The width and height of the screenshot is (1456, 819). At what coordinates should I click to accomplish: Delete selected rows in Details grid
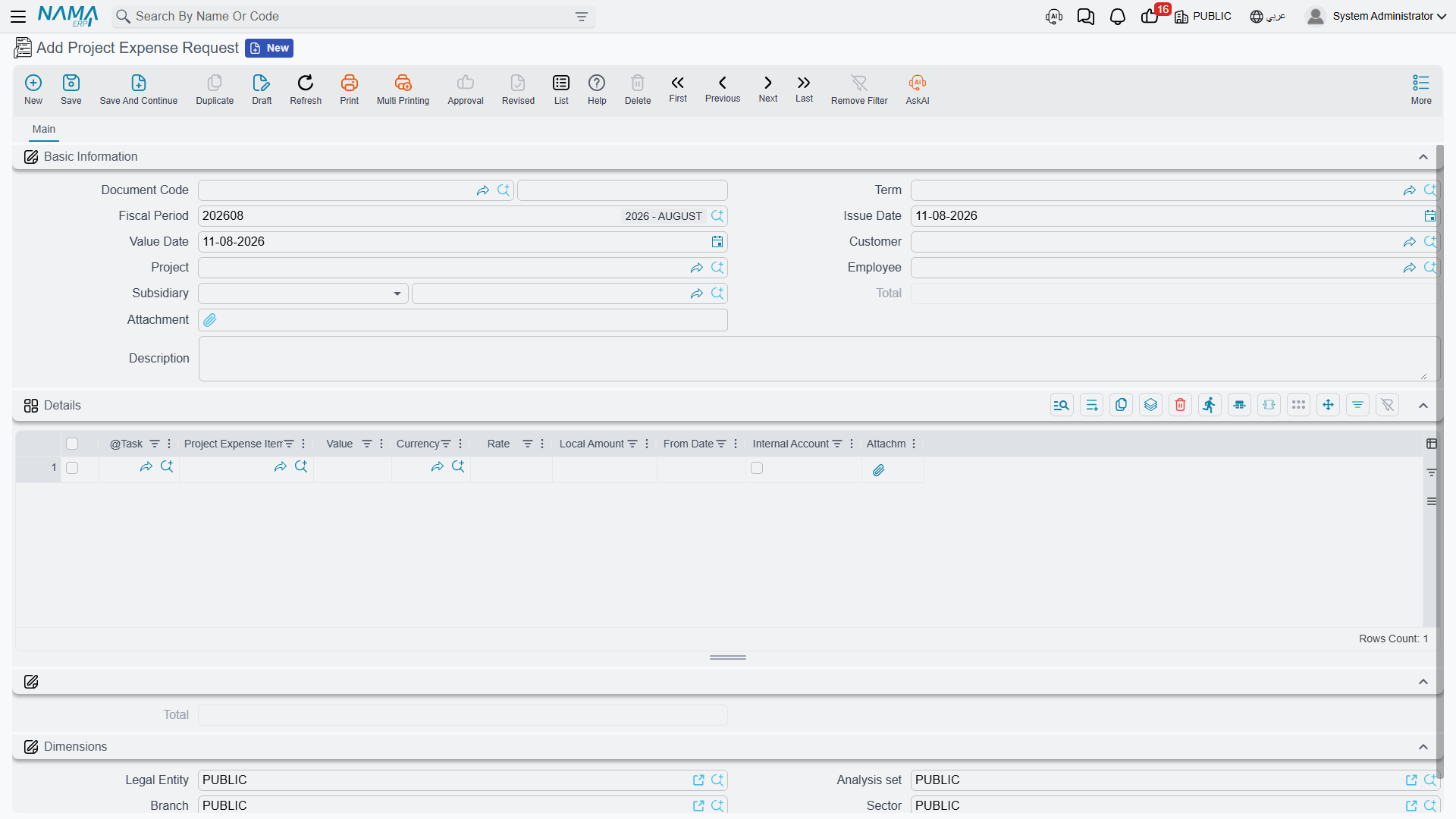[1181, 405]
